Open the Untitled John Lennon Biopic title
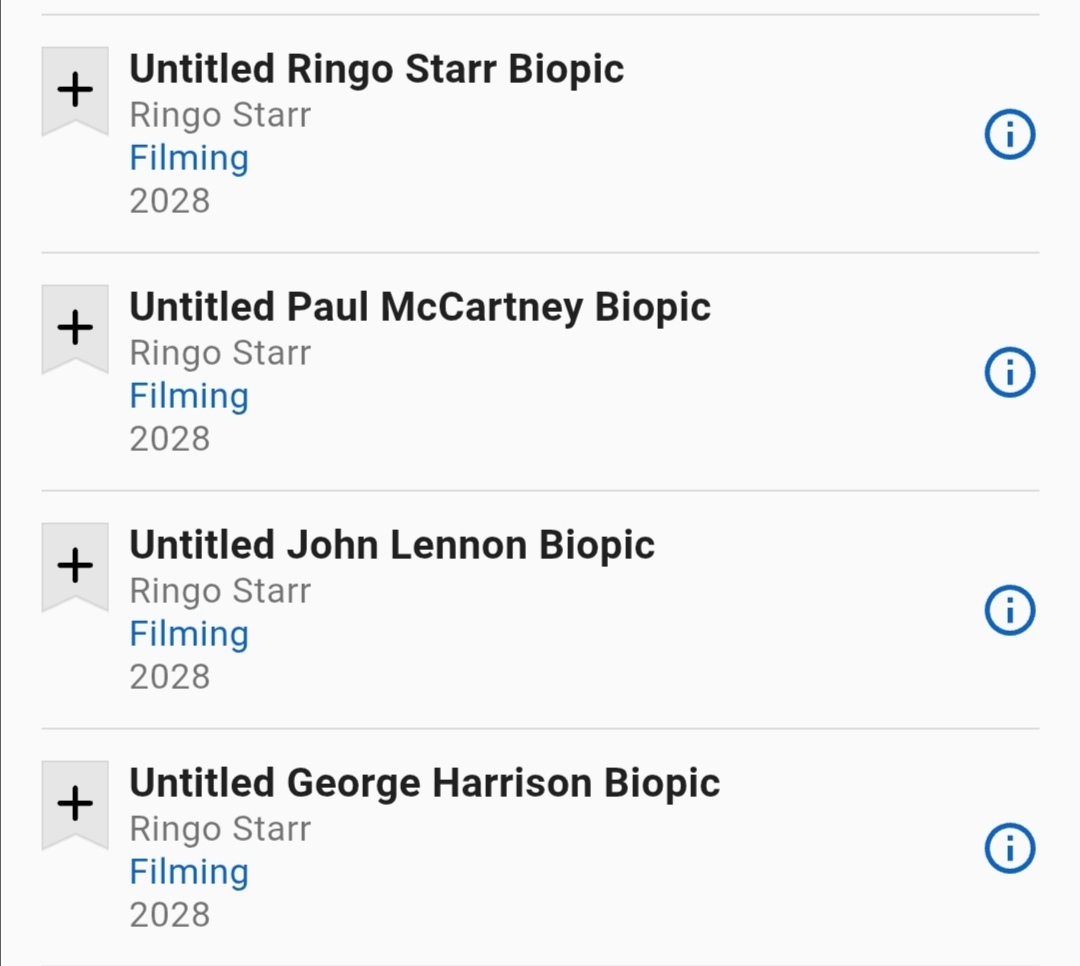 tap(392, 545)
